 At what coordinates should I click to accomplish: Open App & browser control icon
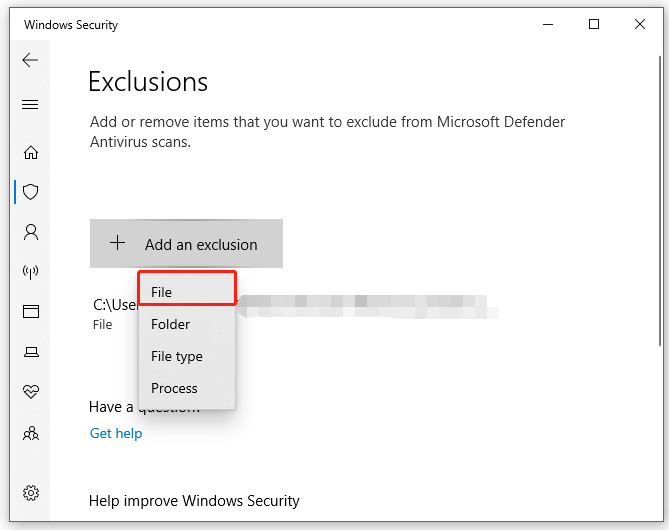click(31, 312)
